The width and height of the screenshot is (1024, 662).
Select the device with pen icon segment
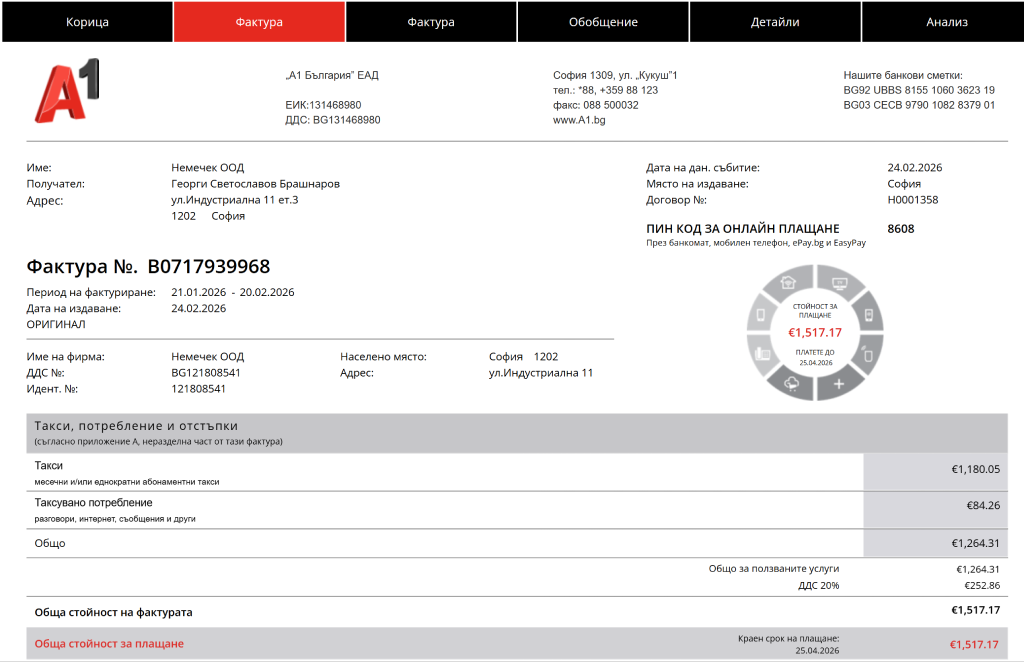pyautogui.click(x=868, y=355)
